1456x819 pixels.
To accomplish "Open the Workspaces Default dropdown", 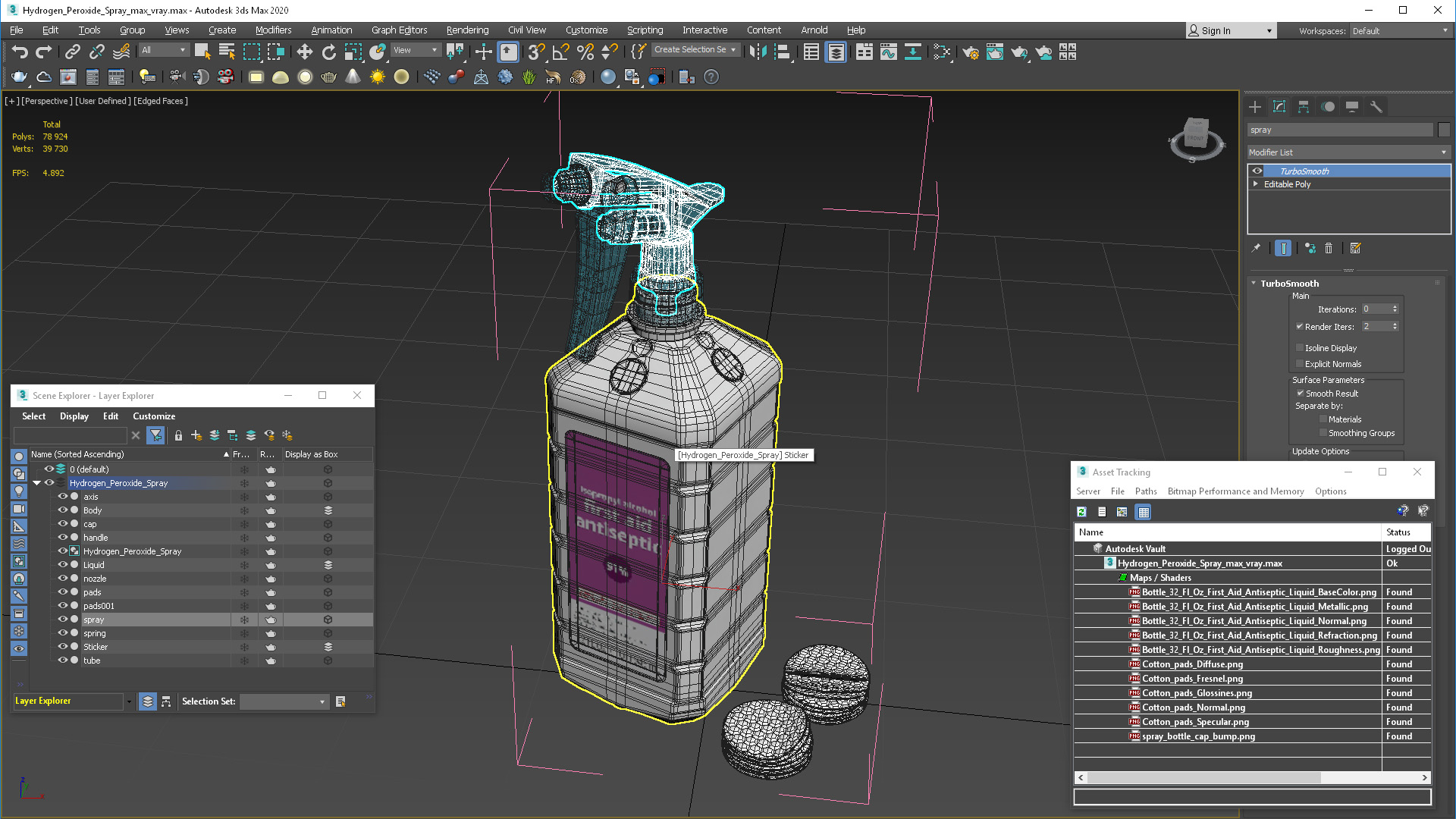I will coord(1400,31).
